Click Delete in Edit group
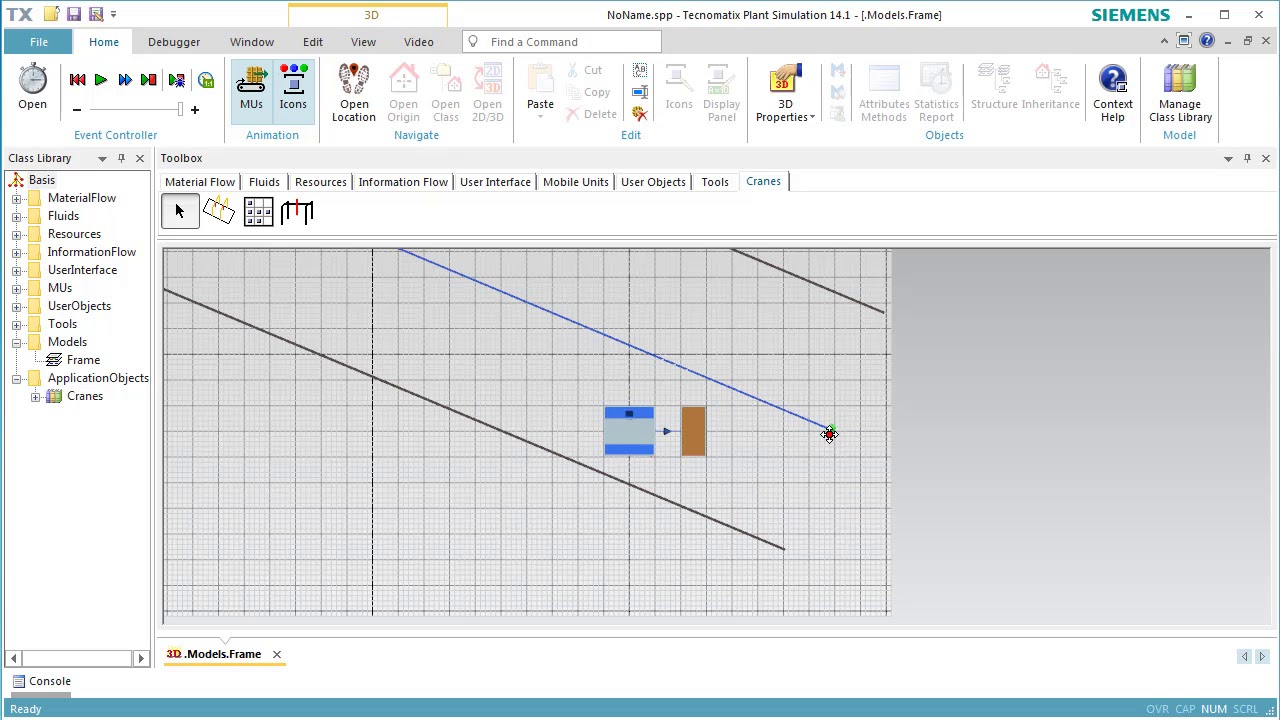The image size is (1280, 720). (591, 114)
